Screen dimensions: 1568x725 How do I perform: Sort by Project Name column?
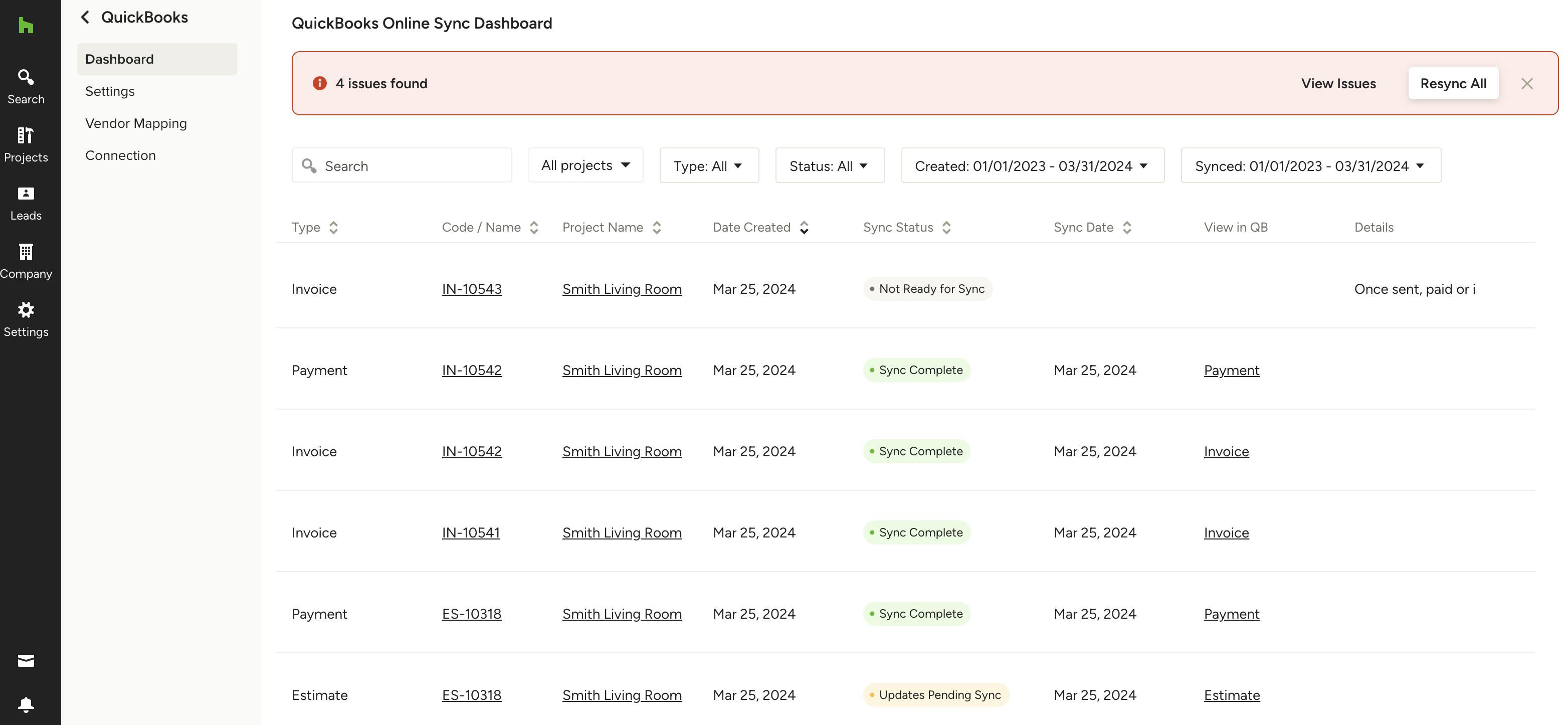click(657, 228)
